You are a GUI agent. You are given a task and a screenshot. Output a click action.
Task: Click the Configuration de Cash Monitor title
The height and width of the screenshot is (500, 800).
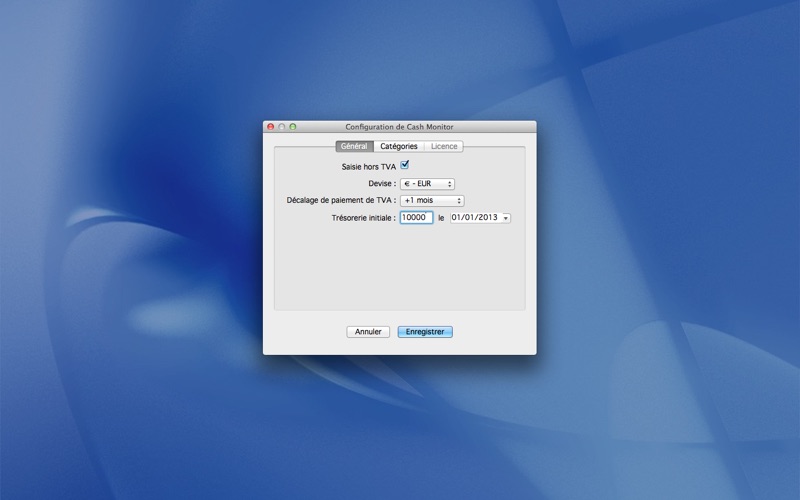pos(399,127)
